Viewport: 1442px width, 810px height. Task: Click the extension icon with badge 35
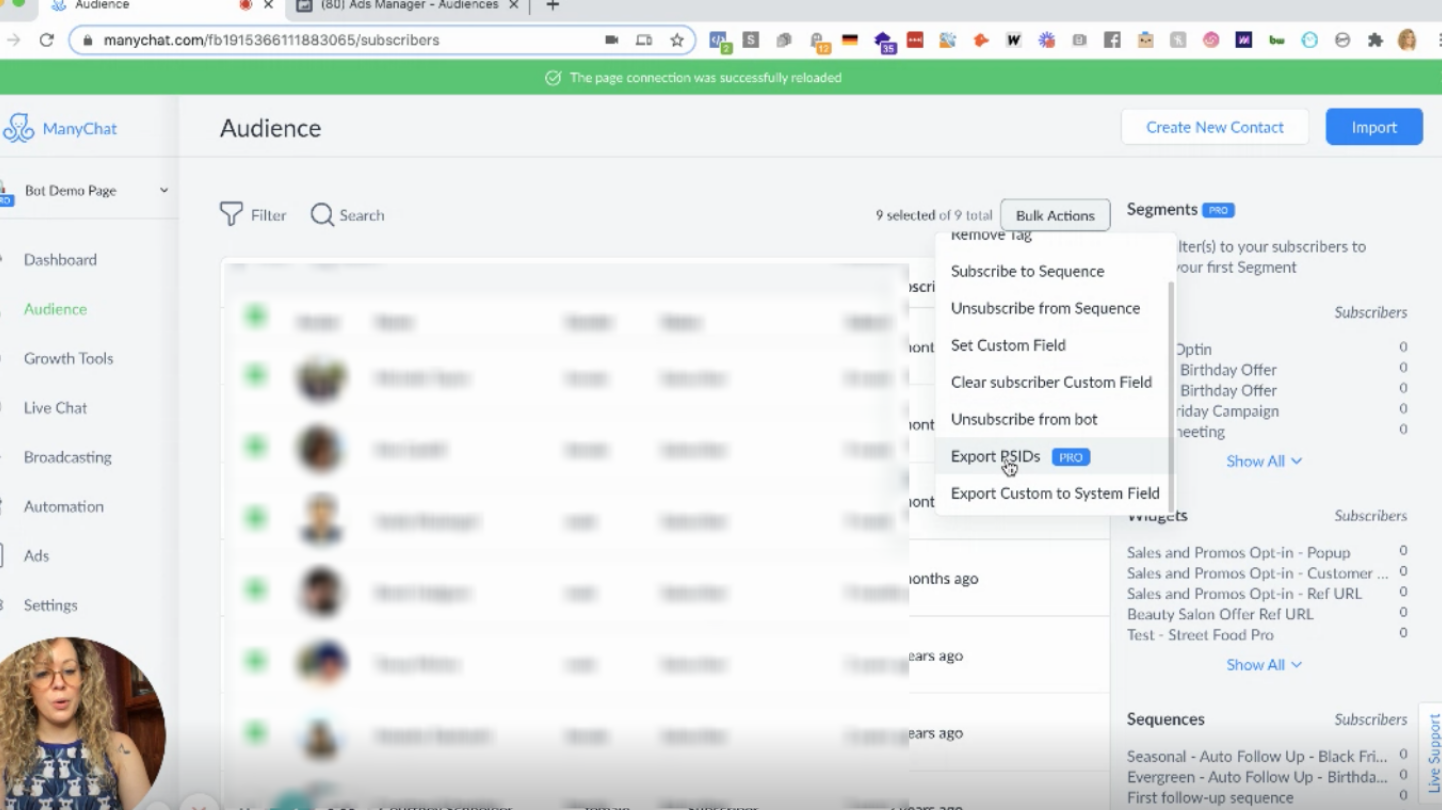[883, 41]
